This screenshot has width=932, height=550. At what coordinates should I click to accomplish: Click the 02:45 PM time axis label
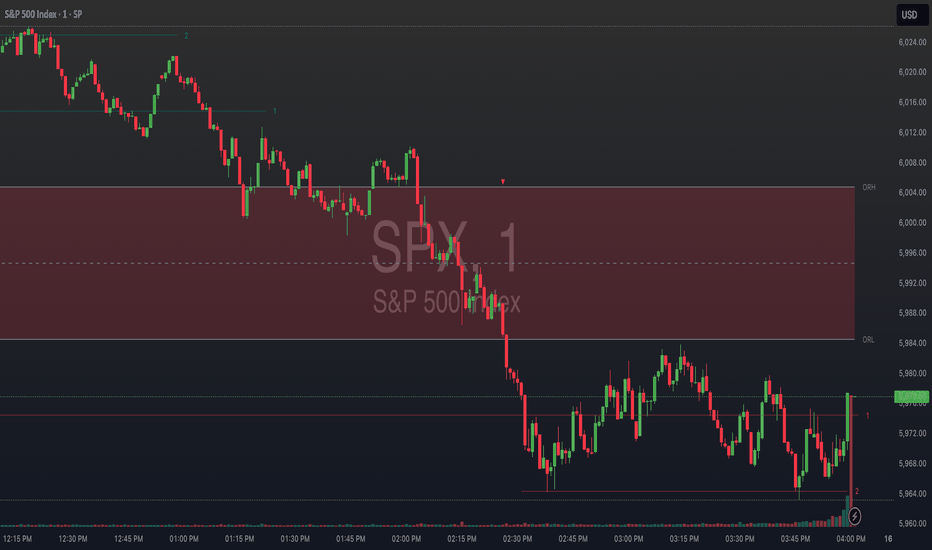point(573,539)
